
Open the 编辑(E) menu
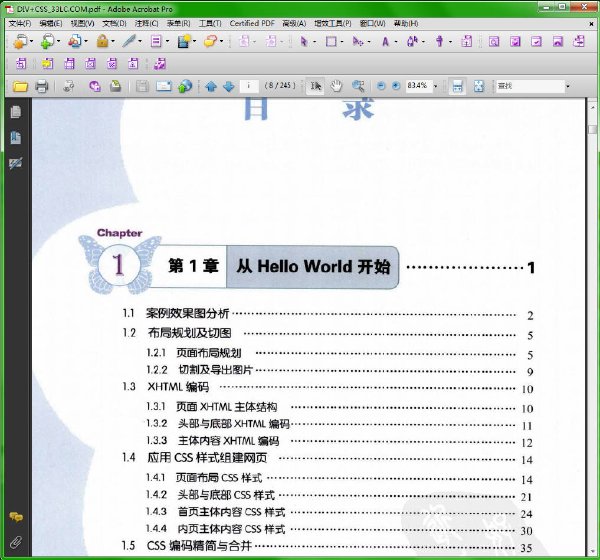[x=51, y=24]
